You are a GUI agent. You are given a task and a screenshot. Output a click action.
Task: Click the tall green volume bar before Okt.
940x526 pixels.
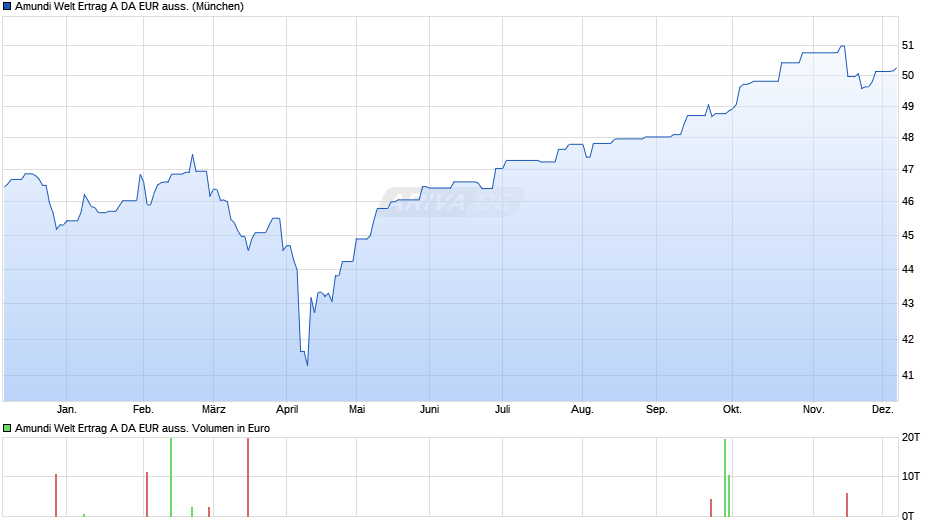pos(725,478)
